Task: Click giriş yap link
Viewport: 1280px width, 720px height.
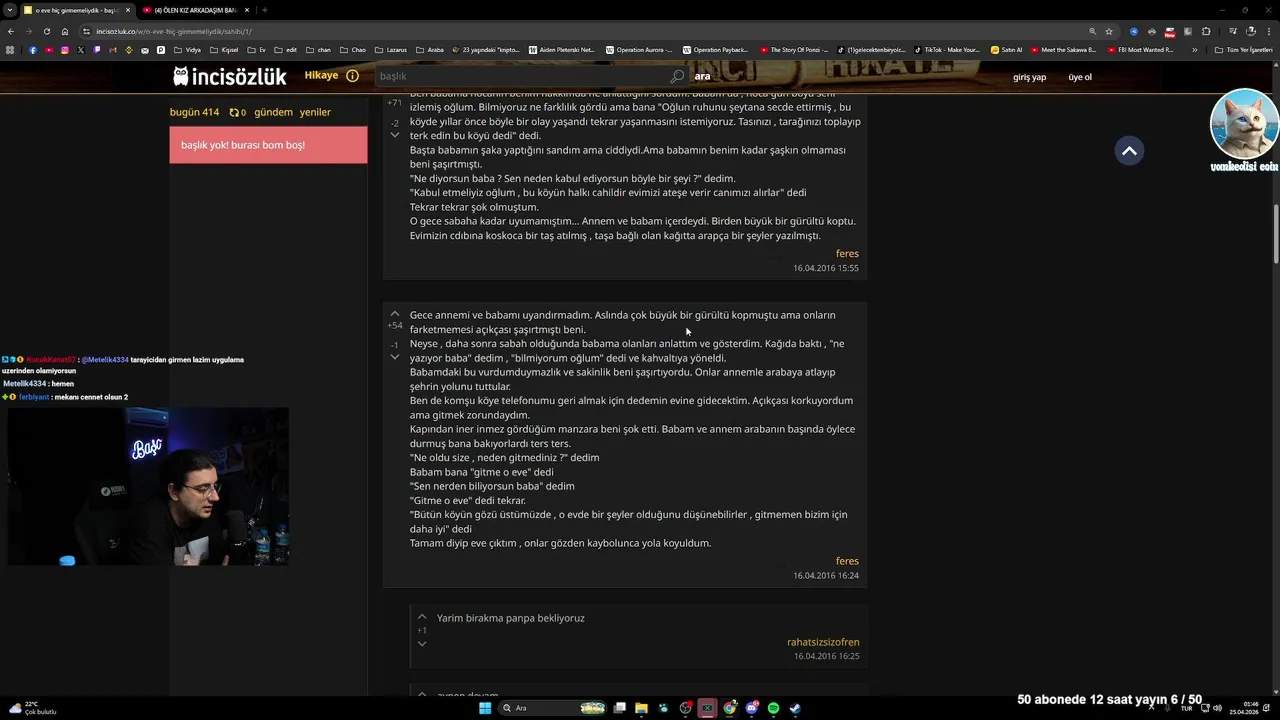Action: click(x=1029, y=77)
